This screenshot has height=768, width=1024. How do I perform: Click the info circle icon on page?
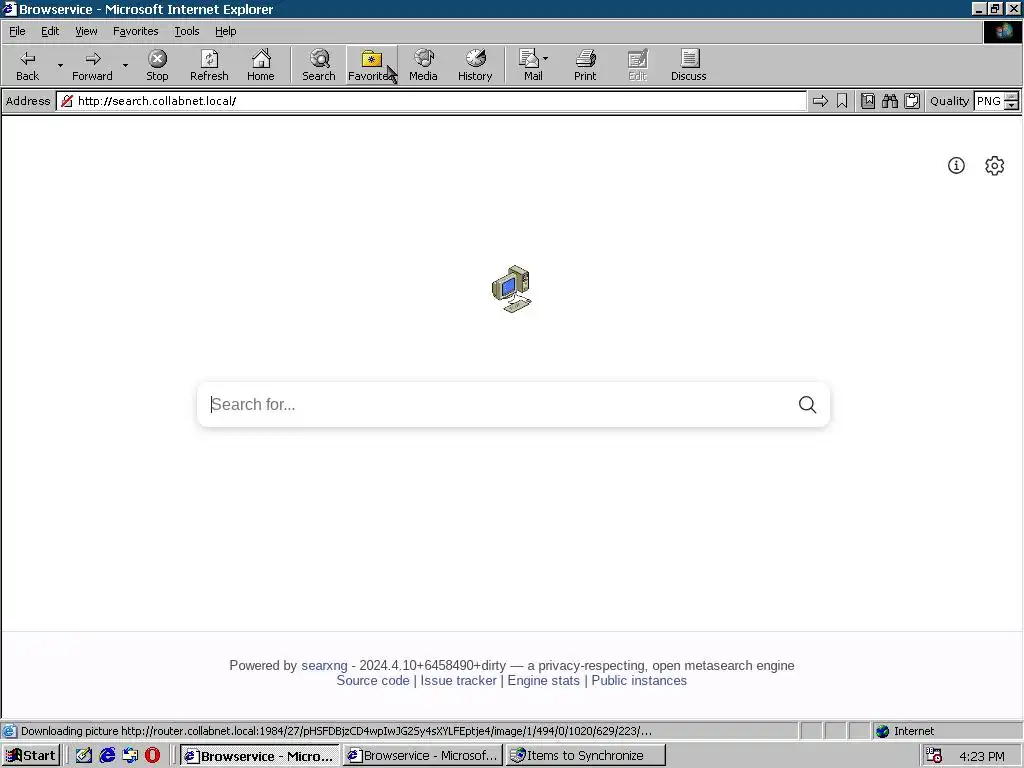956,165
